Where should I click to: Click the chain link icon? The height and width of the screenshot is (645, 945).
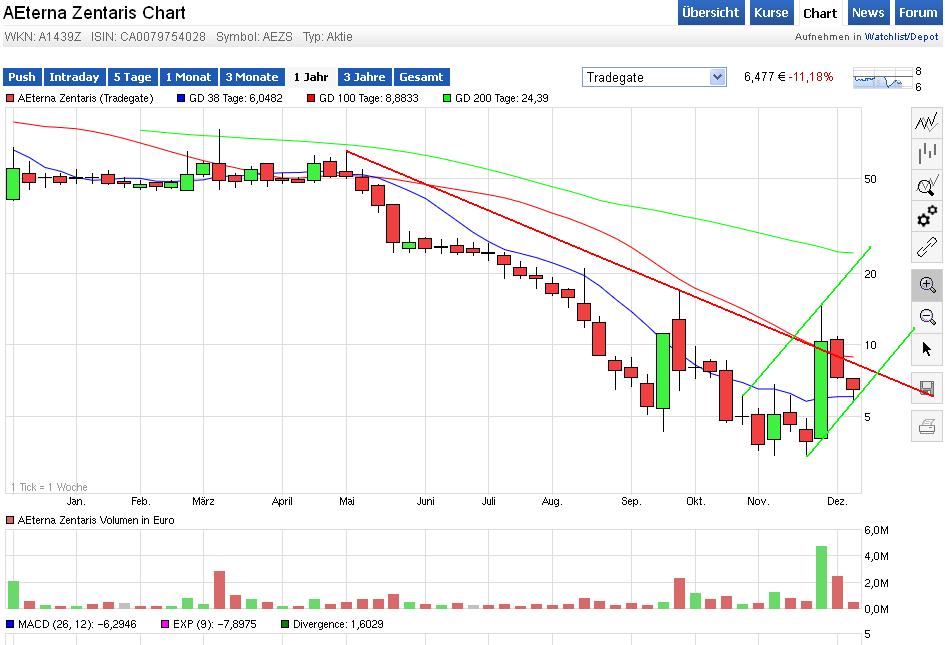pyautogui.click(x=927, y=247)
